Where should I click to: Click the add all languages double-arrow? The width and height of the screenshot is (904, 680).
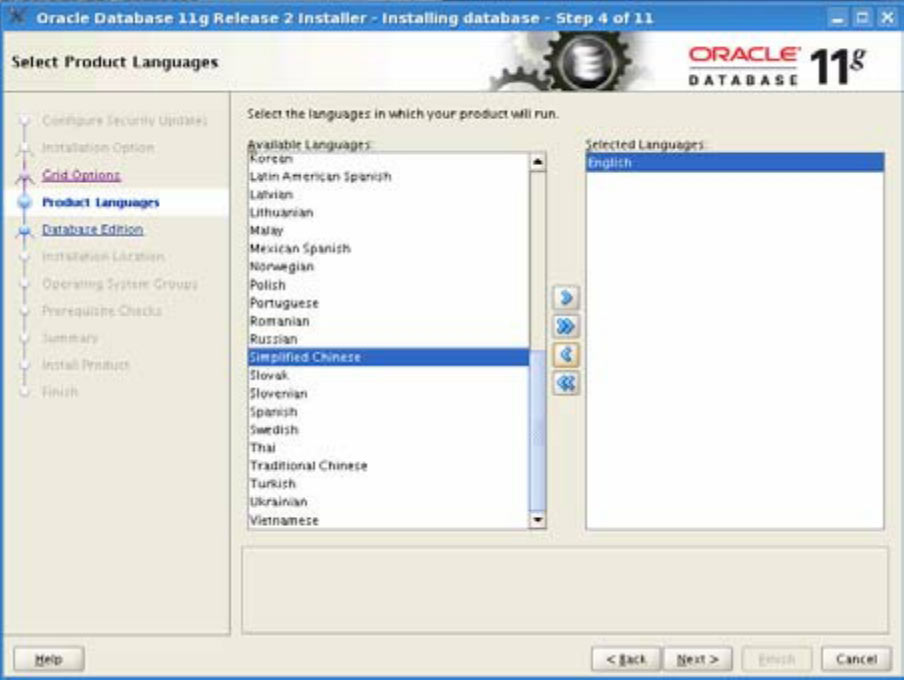point(566,327)
